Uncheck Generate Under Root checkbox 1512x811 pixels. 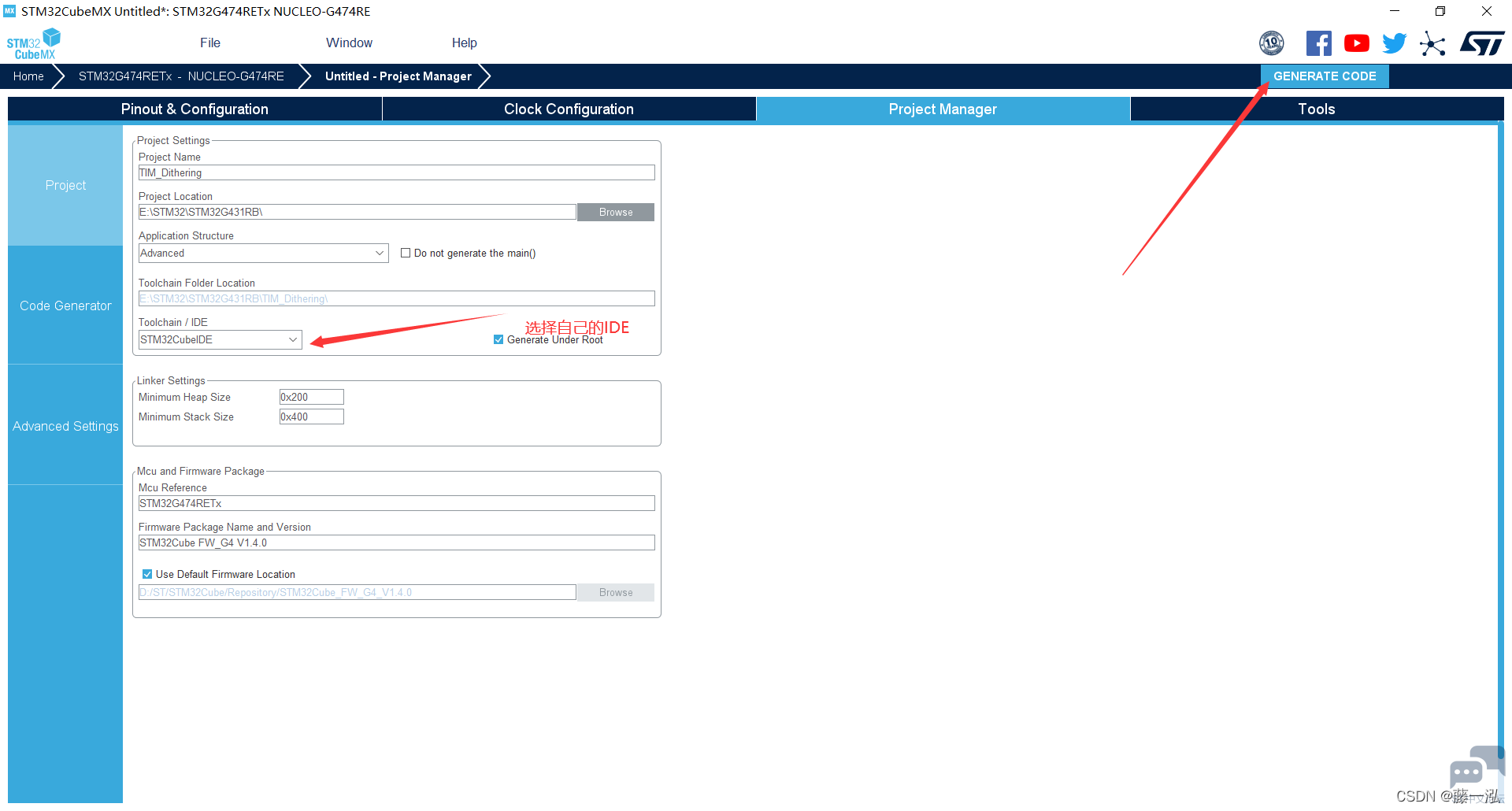click(x=498, y=339)
